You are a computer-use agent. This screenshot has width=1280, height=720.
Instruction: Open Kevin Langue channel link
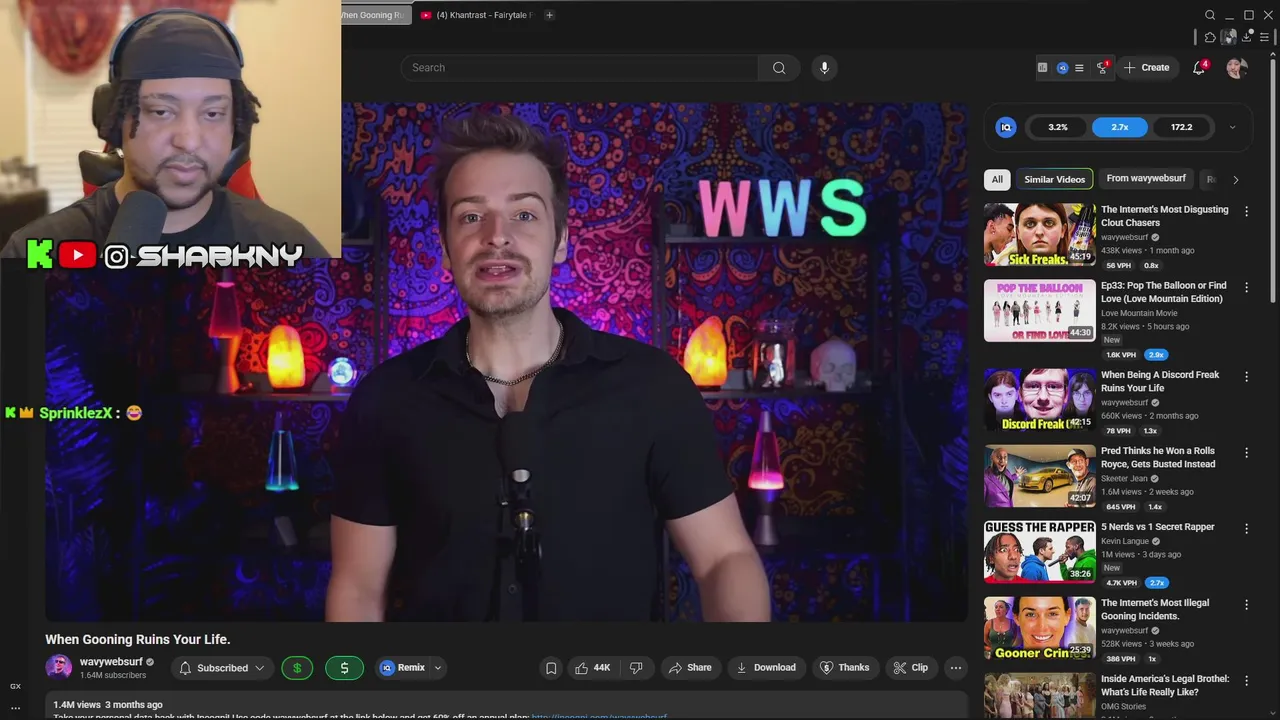click(1125, 542)
